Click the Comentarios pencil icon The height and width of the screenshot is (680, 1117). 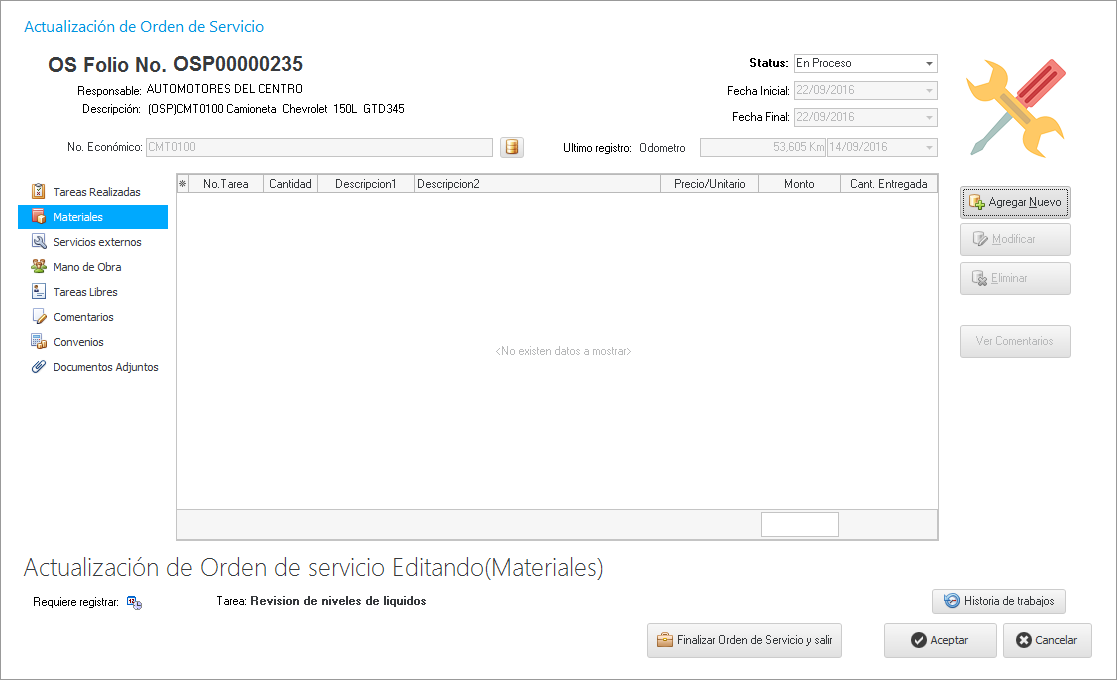[39, 317]
